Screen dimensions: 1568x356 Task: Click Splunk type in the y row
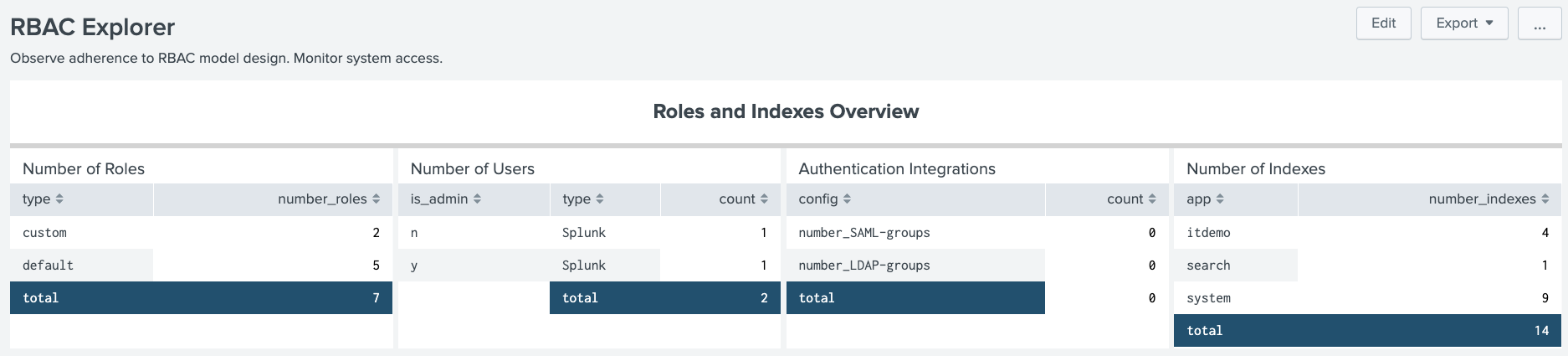click(584, 266)
